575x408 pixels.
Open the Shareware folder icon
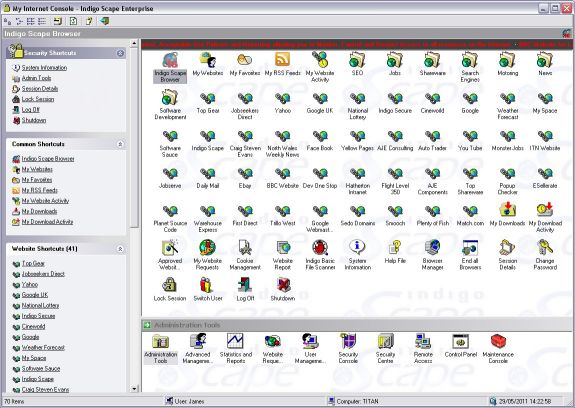coord(432,64)
